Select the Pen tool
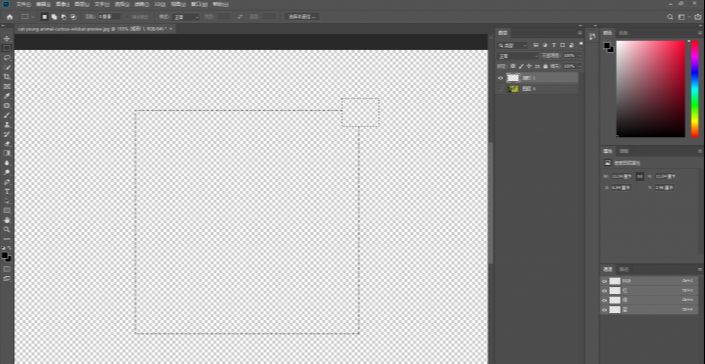Viewport: 705px width, 364px height. point(7,182)
